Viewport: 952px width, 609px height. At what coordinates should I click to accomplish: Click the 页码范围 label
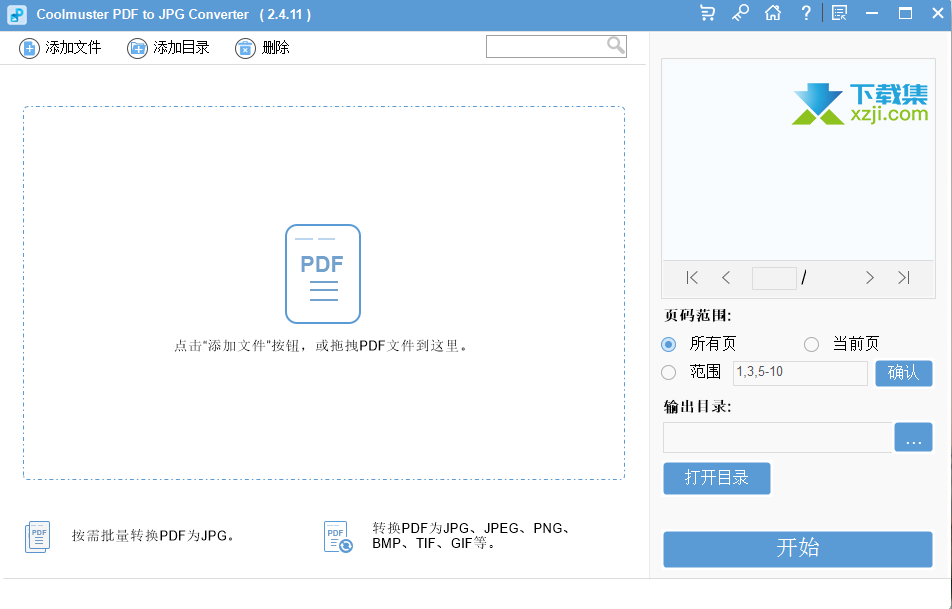pos(698,316)
